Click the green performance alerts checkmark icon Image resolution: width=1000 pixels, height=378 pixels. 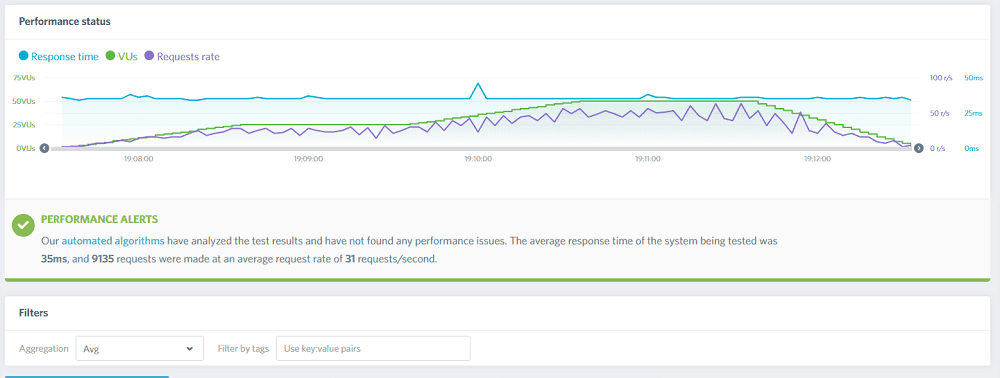[x=24, y=224]
